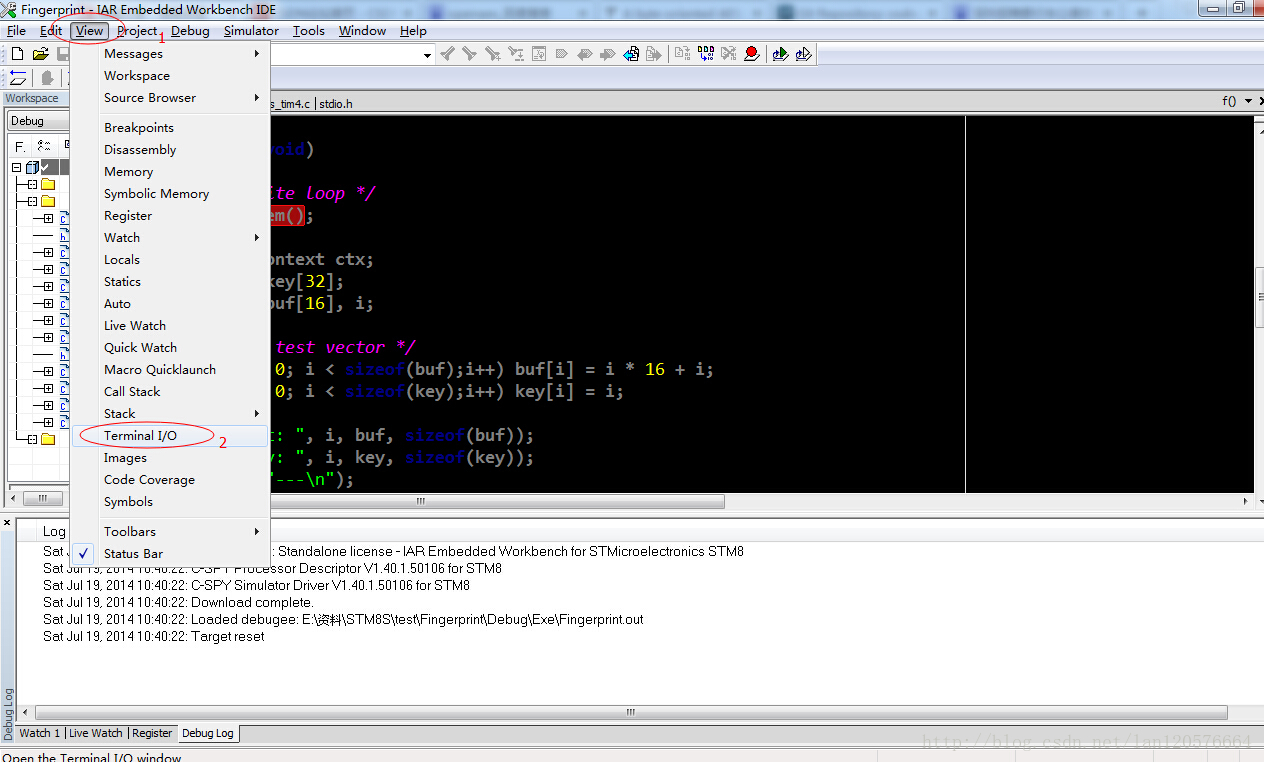Switch to the Live Watch tab

95,733
